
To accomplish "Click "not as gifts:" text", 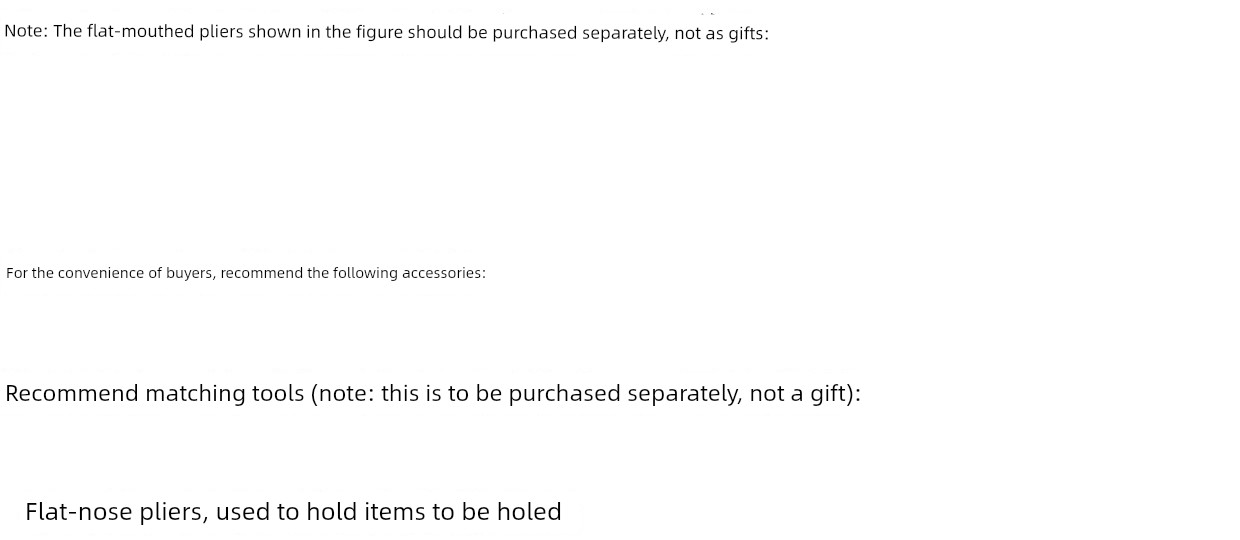I will 723,33.
